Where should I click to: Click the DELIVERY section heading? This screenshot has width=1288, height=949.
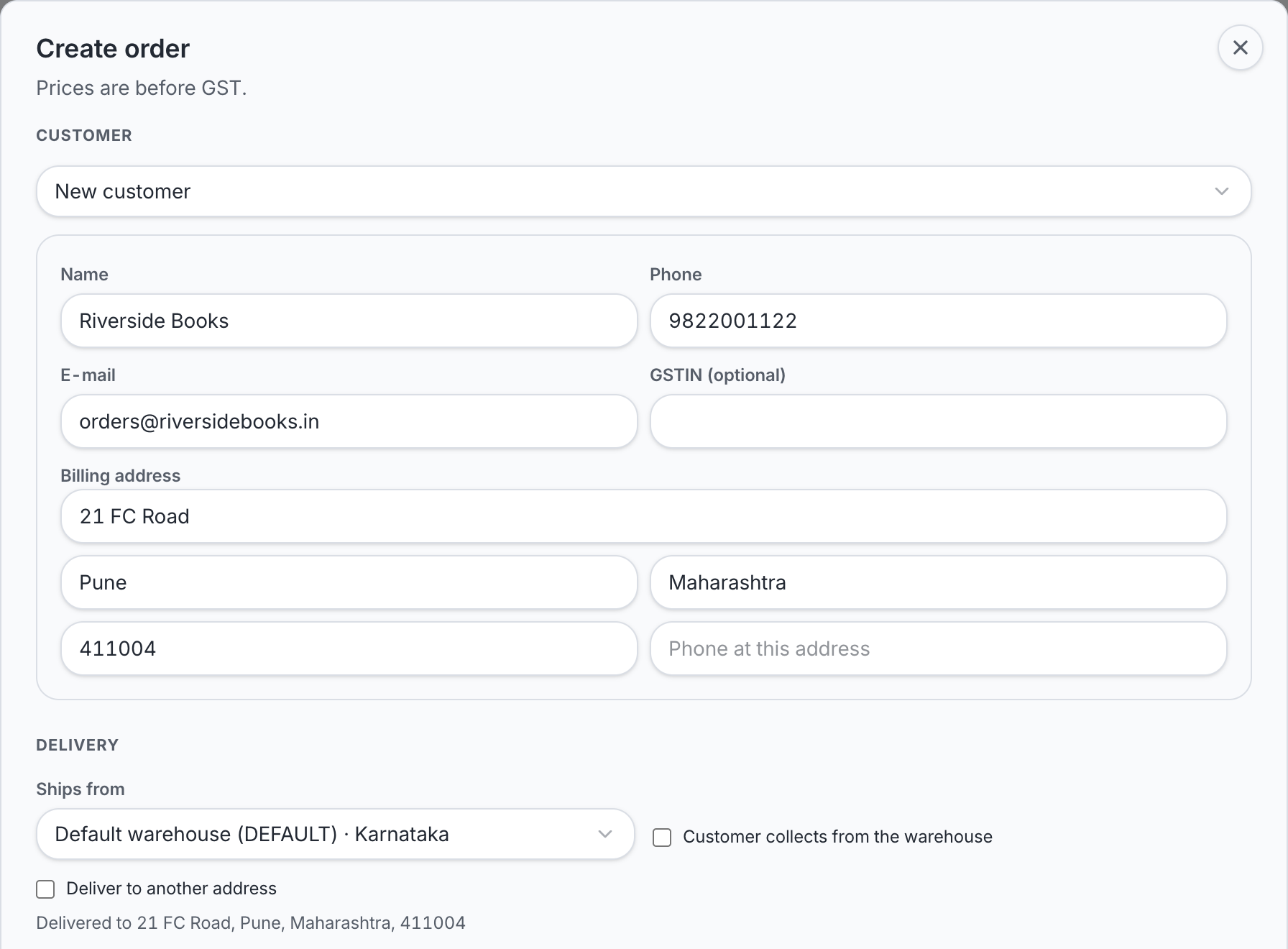tap(77, 745)
